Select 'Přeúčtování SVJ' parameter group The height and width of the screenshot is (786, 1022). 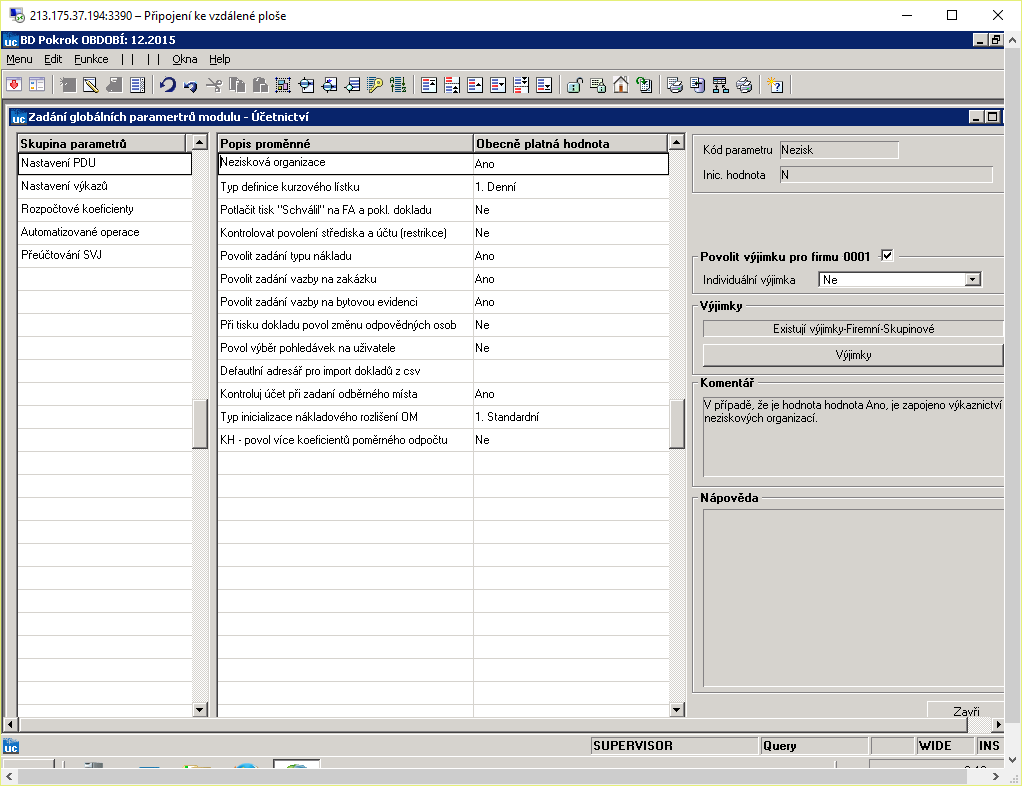[x=104, y=255]
